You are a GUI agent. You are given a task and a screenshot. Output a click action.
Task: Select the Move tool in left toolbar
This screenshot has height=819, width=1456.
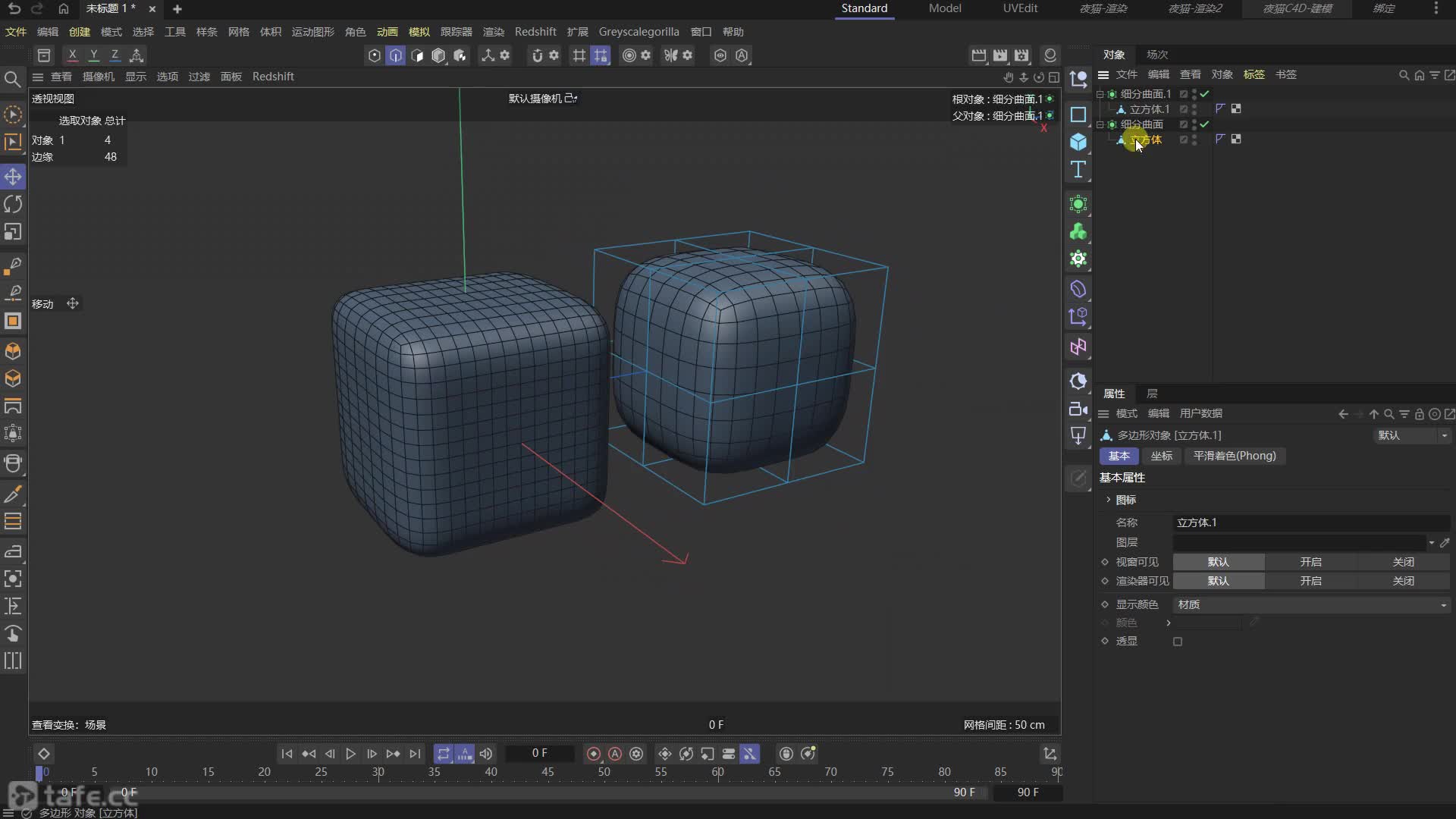pos(13,177)
